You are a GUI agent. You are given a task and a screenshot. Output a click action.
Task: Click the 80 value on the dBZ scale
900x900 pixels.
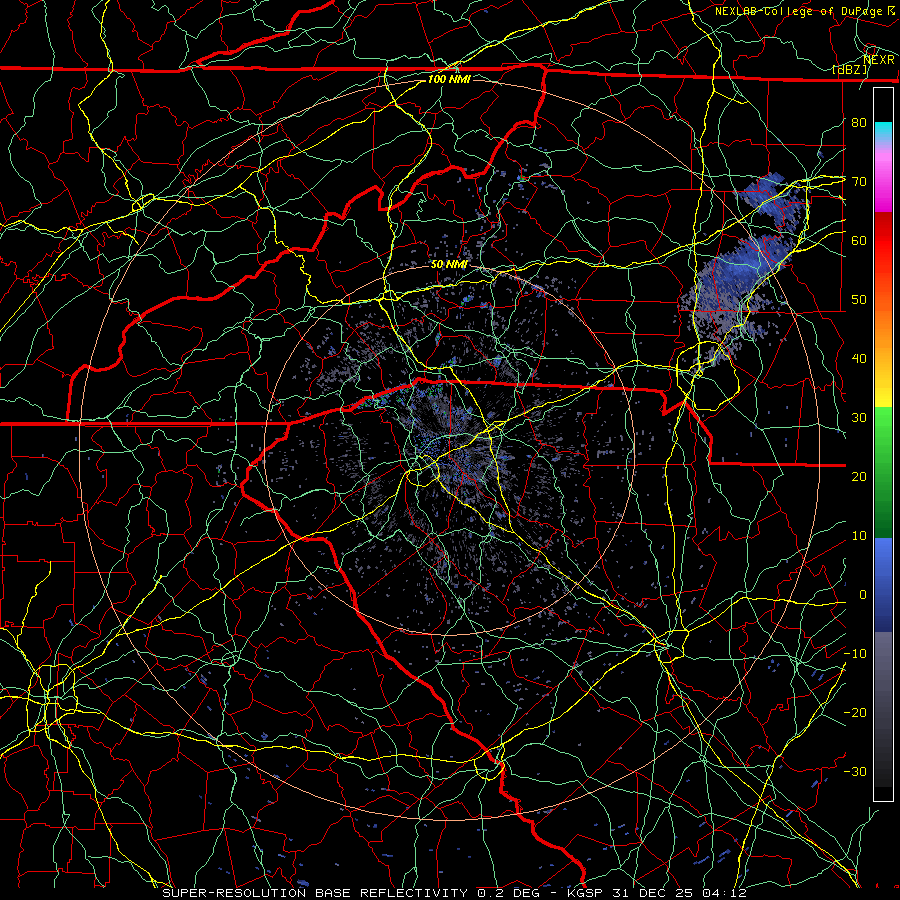click(859, 123)
